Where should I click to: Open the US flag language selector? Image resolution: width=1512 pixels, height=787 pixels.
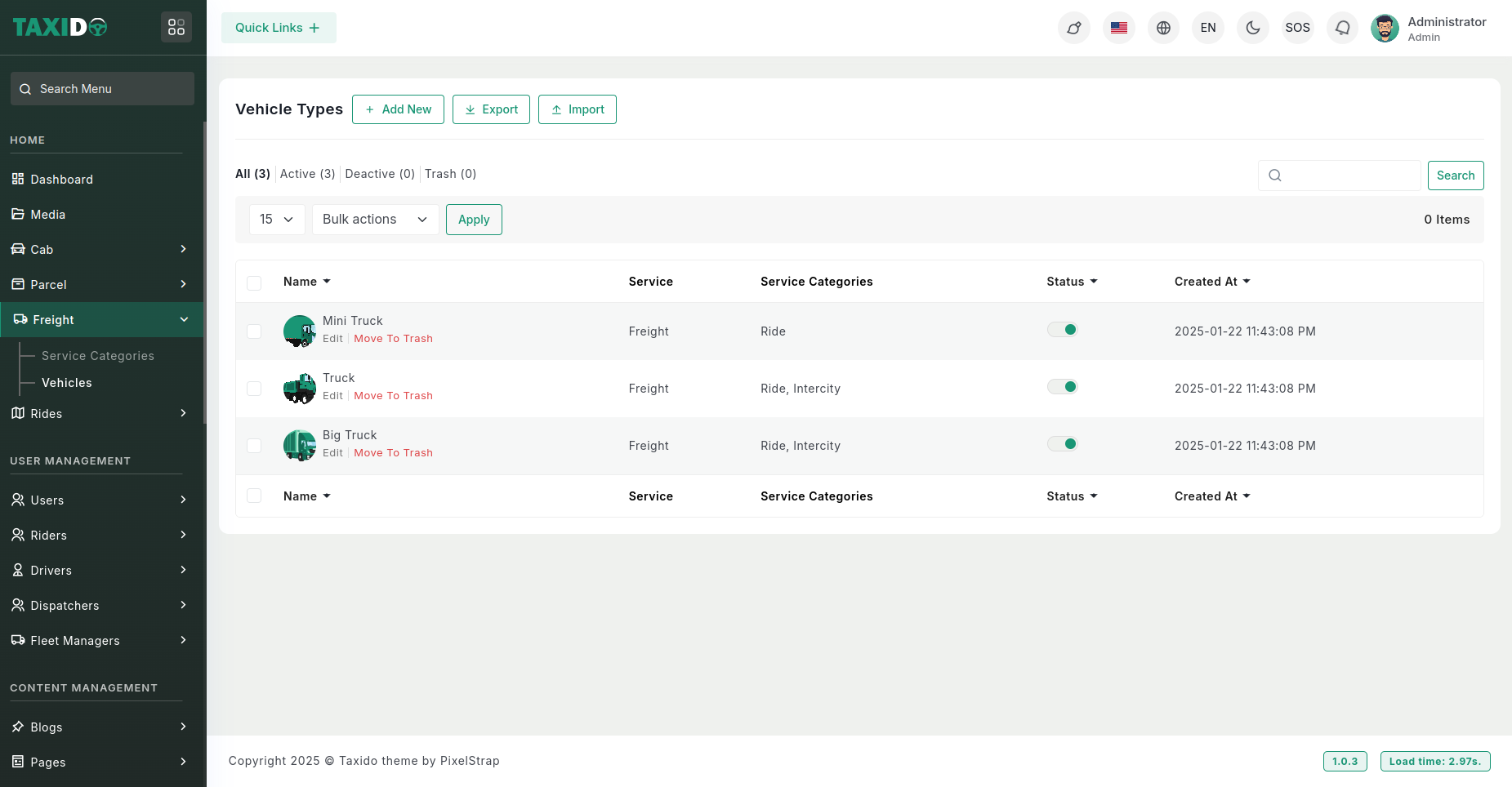(x=1118, y=28)
